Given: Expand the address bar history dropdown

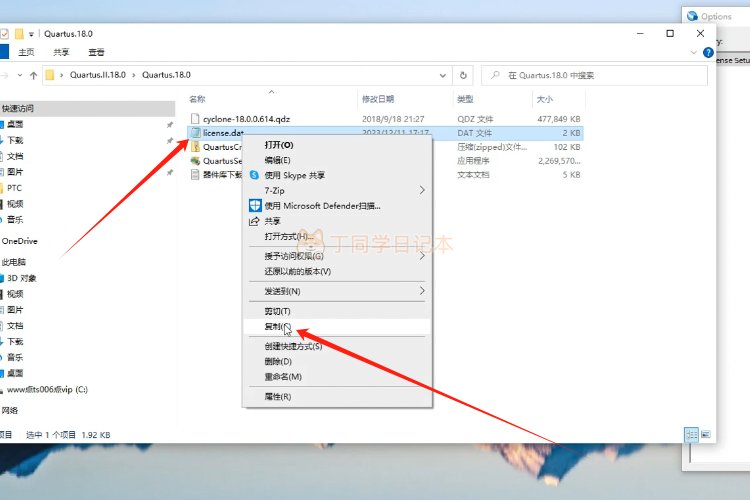Looking at the screenshot, I should tap(442, 75).
